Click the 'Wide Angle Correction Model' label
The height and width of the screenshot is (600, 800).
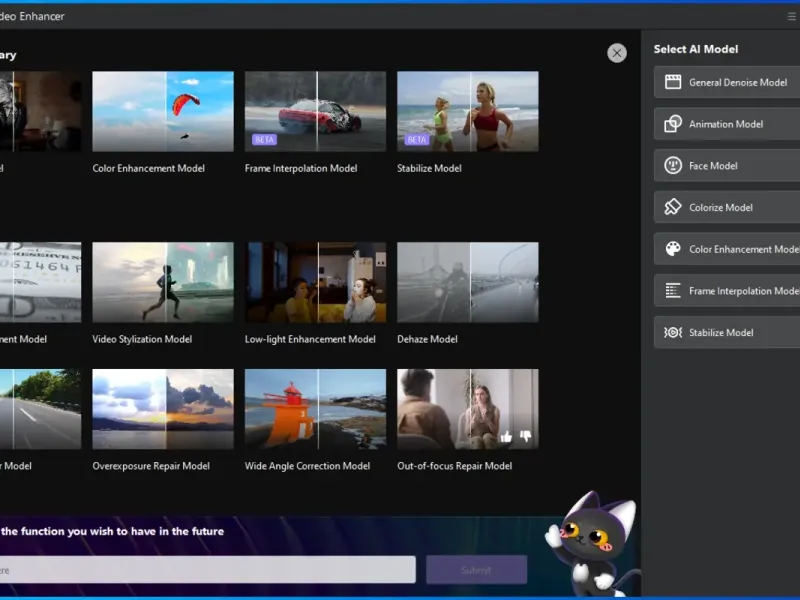pos(308,466)
